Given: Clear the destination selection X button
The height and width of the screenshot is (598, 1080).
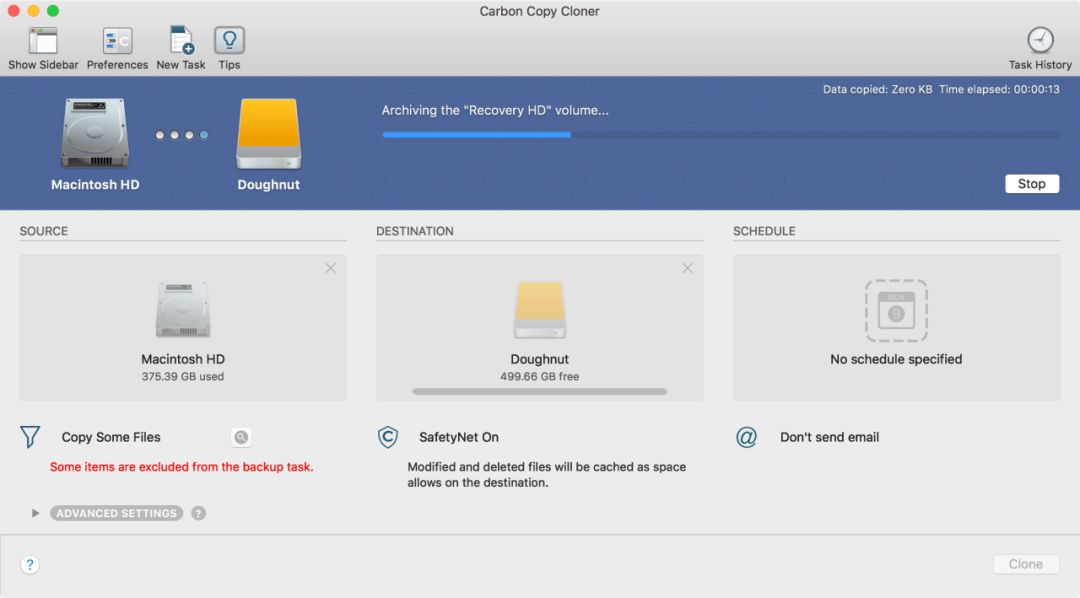Looking at the screenshot, I should 687,269.
